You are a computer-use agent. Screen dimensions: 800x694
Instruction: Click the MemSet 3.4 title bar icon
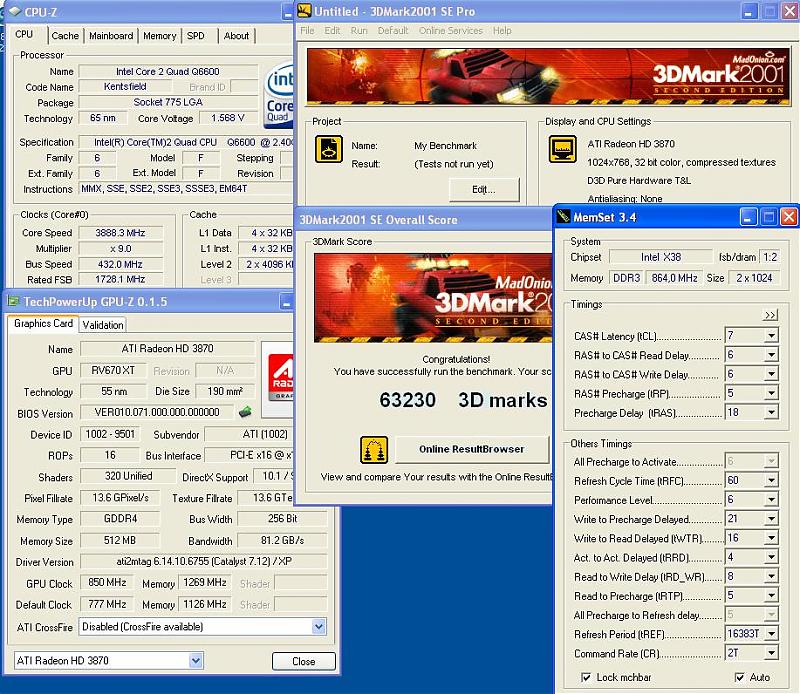tap(563, 217)
